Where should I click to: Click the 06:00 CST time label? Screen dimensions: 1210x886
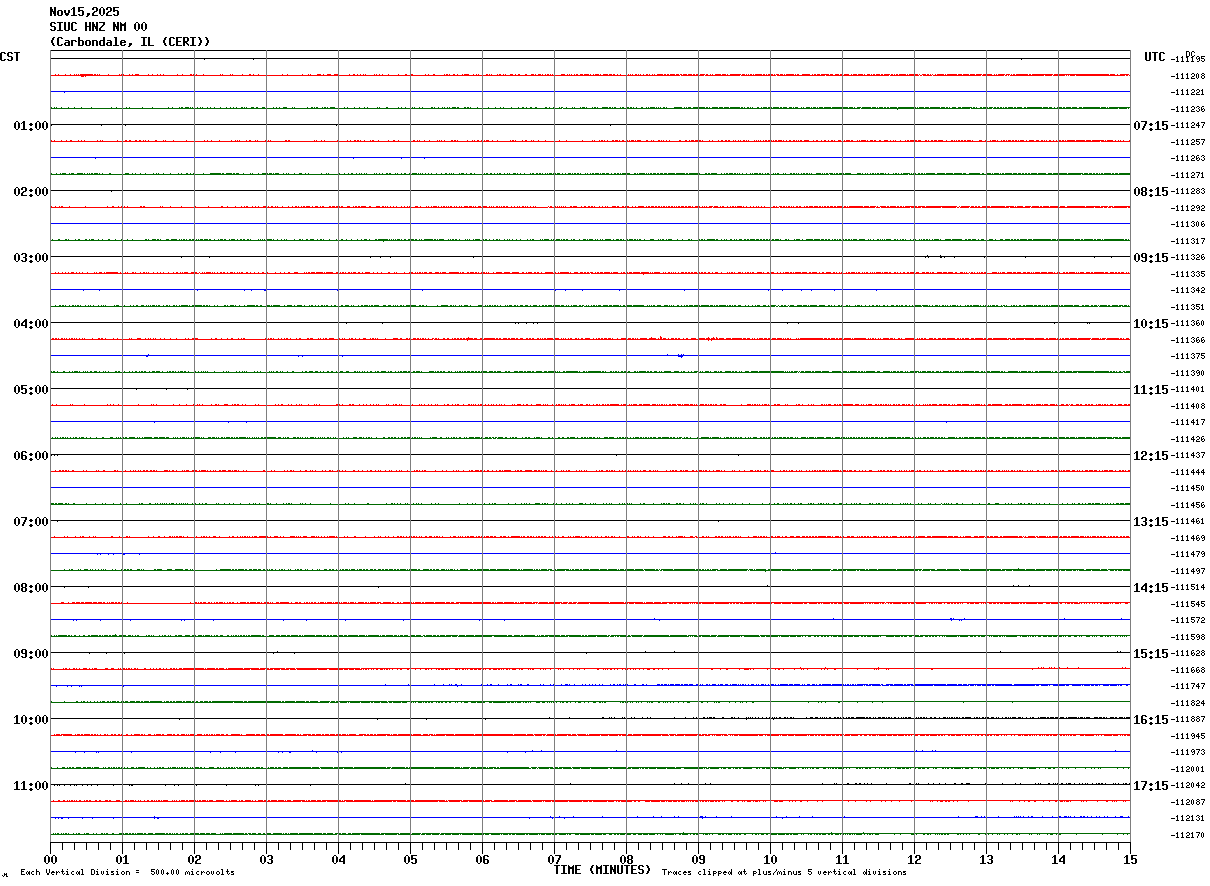tap(31, 456)
